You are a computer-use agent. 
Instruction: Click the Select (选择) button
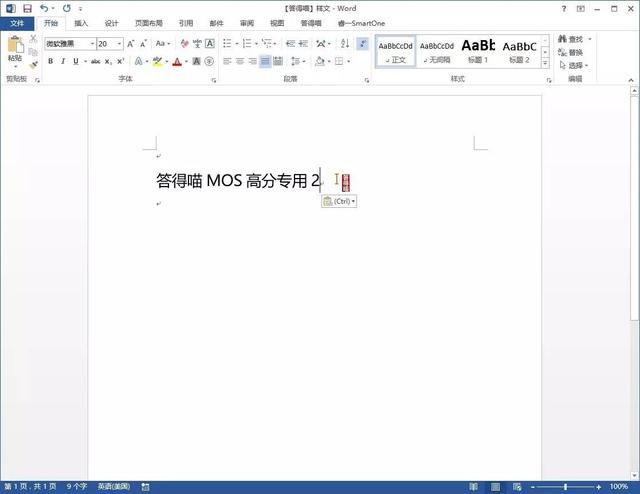(573, 65)
